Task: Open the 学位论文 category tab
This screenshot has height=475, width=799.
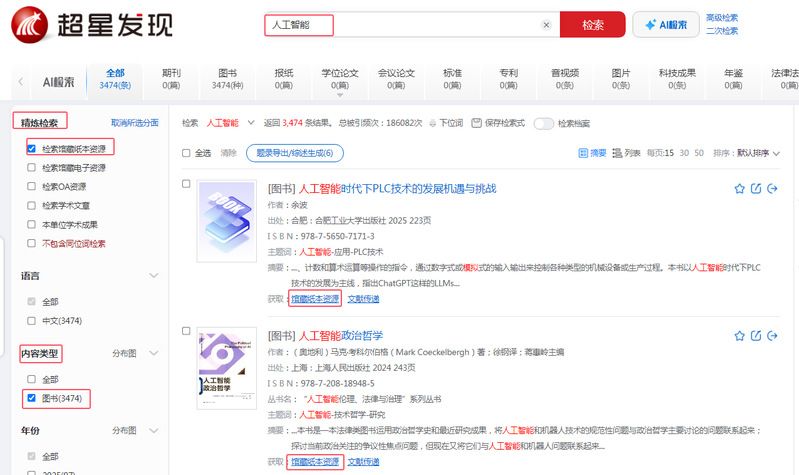Action: (x=339, y=79)
